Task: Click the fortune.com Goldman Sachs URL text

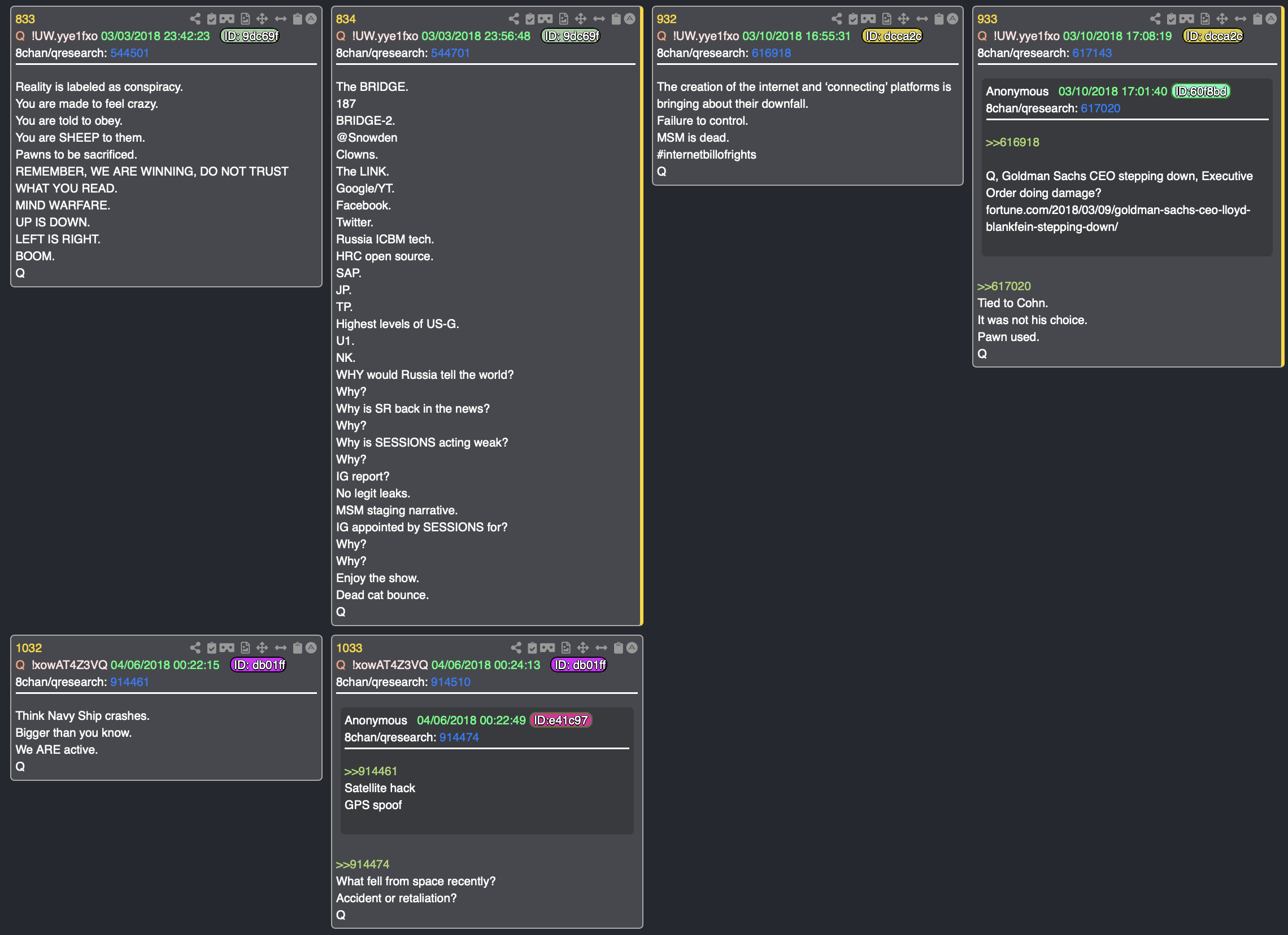Action: (x=1117, y=219)
